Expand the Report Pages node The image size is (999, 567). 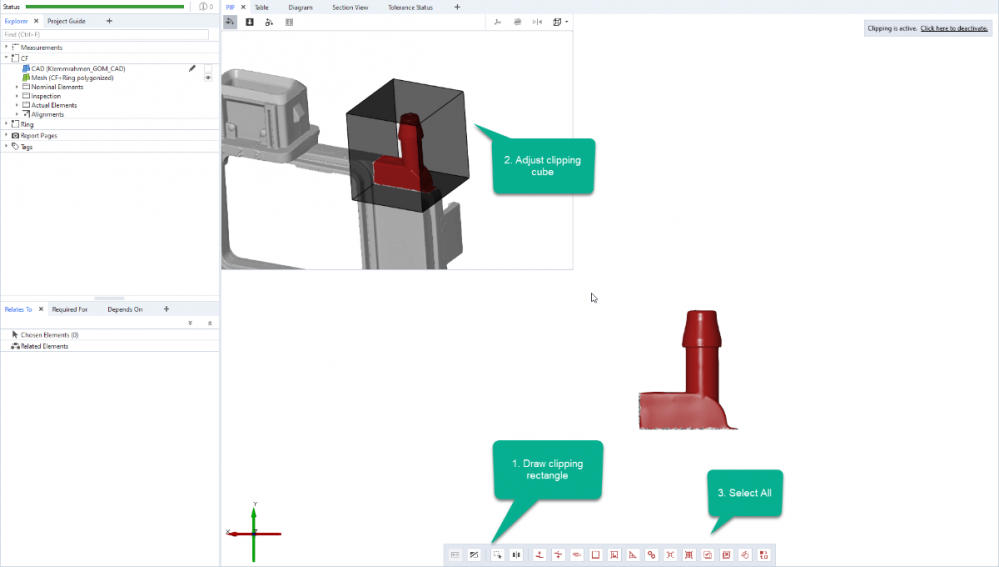pos(6,135)
